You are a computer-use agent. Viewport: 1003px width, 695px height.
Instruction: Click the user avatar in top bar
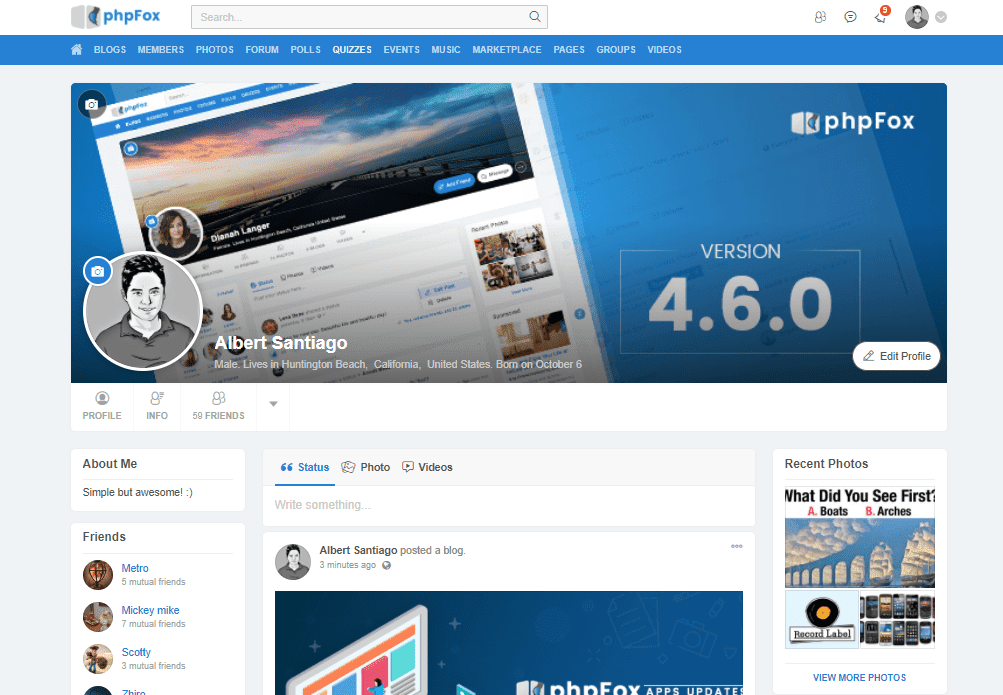coord(916,17)
